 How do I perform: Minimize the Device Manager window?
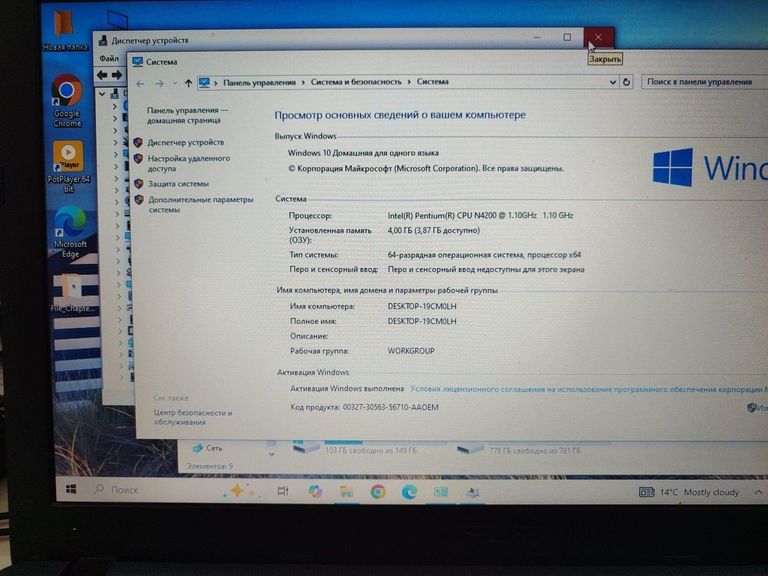(537, 38)
